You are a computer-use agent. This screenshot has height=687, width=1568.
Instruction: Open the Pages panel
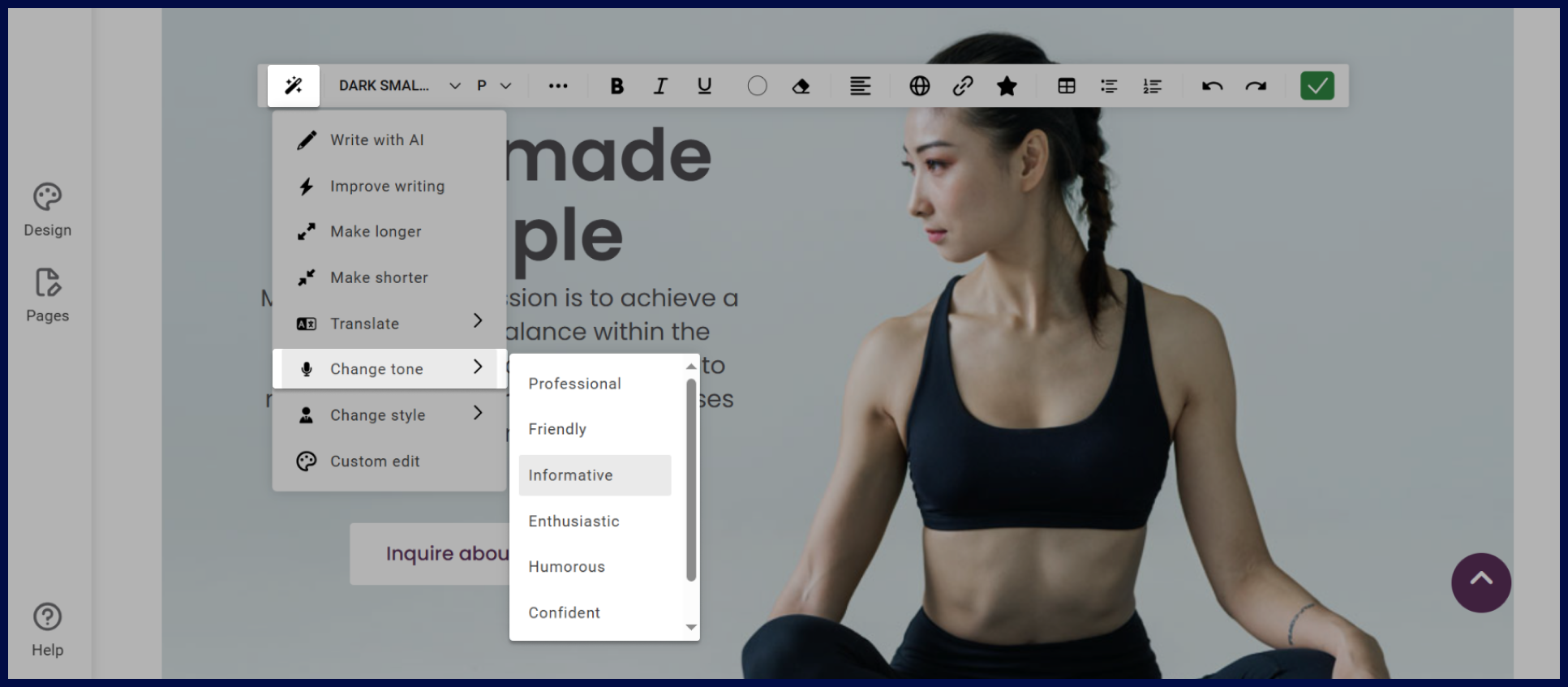pos(47,295)
